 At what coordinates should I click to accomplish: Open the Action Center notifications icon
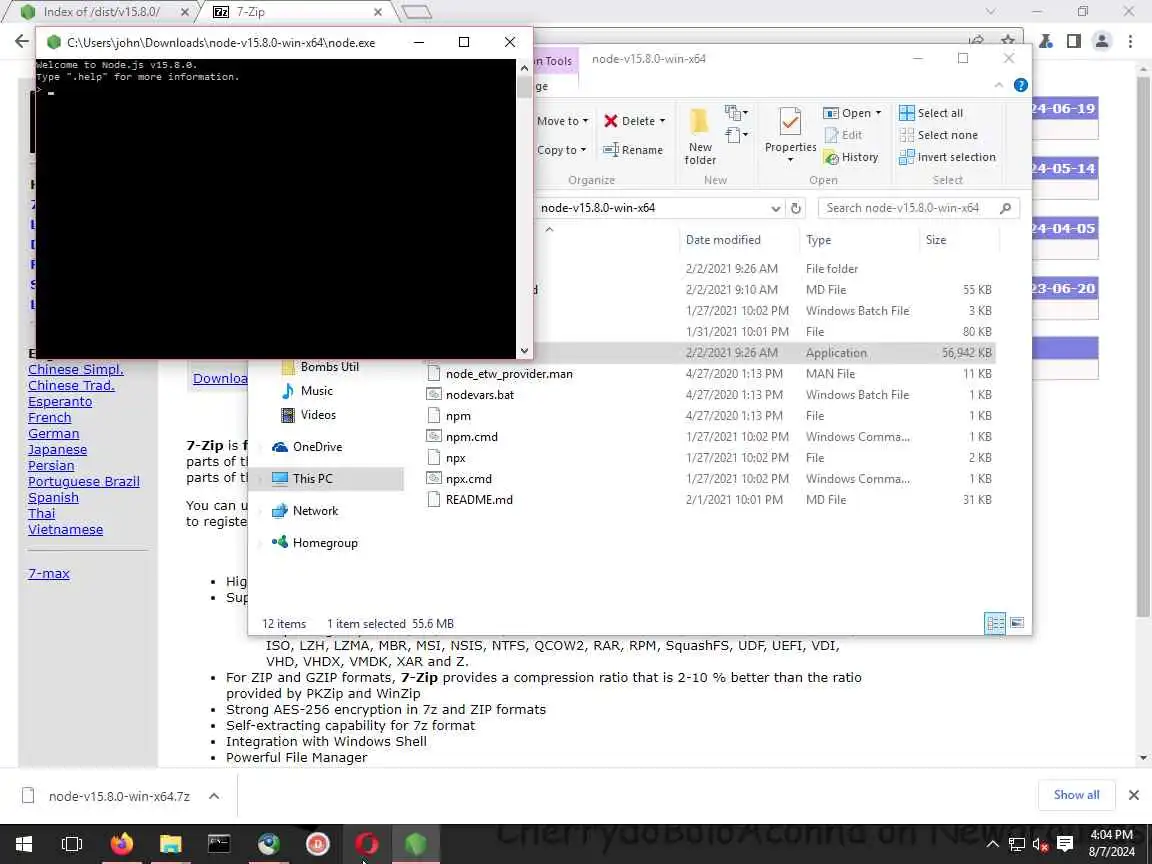coord(1065,844)
